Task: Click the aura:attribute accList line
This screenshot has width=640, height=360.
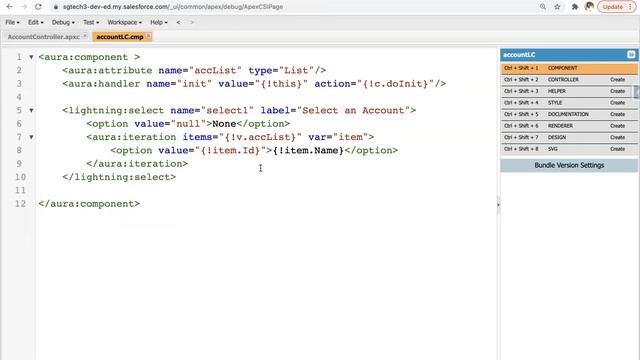Action: click(194, 70)
